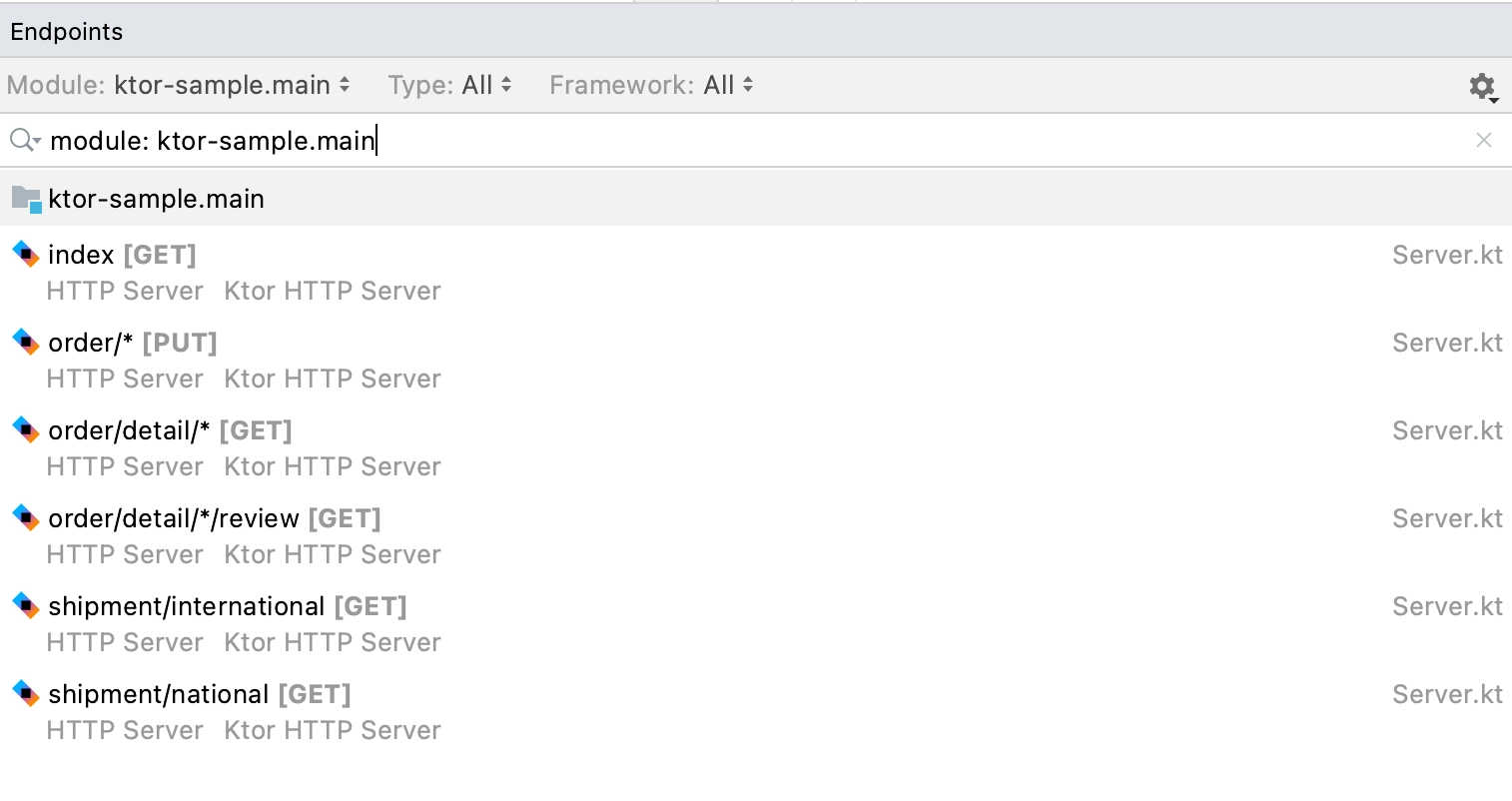Select the ktor-sample.main group row

click(756, 199)
